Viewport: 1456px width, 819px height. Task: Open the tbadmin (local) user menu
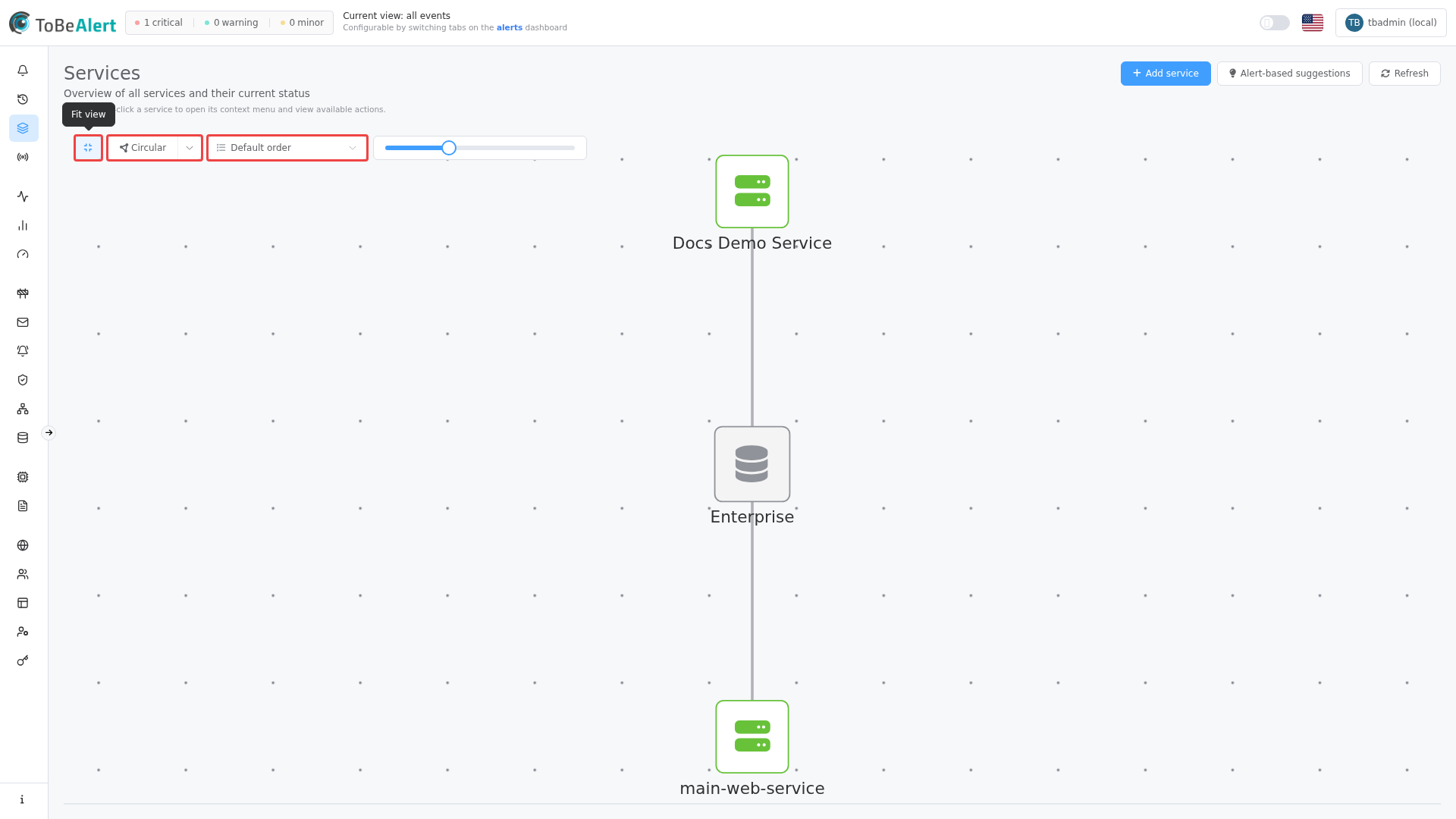(x=1391, y=23)
